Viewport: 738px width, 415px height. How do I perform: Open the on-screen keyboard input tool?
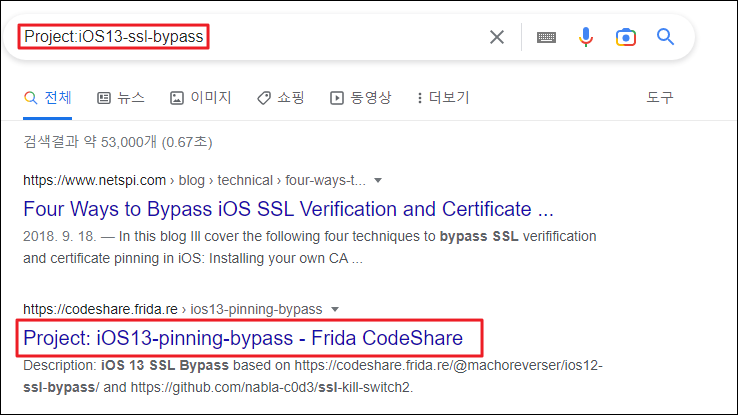(546, 37)
